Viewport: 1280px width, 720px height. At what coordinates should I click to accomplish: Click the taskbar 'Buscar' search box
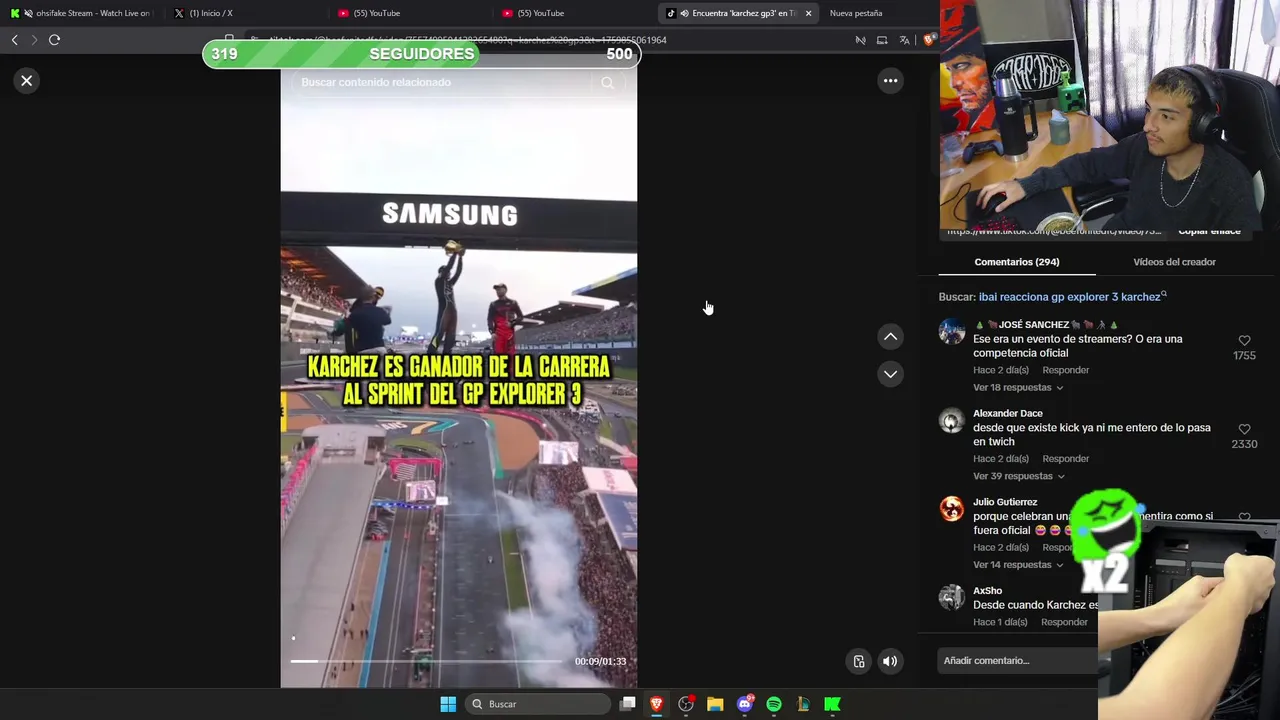[x=539, y=704]
